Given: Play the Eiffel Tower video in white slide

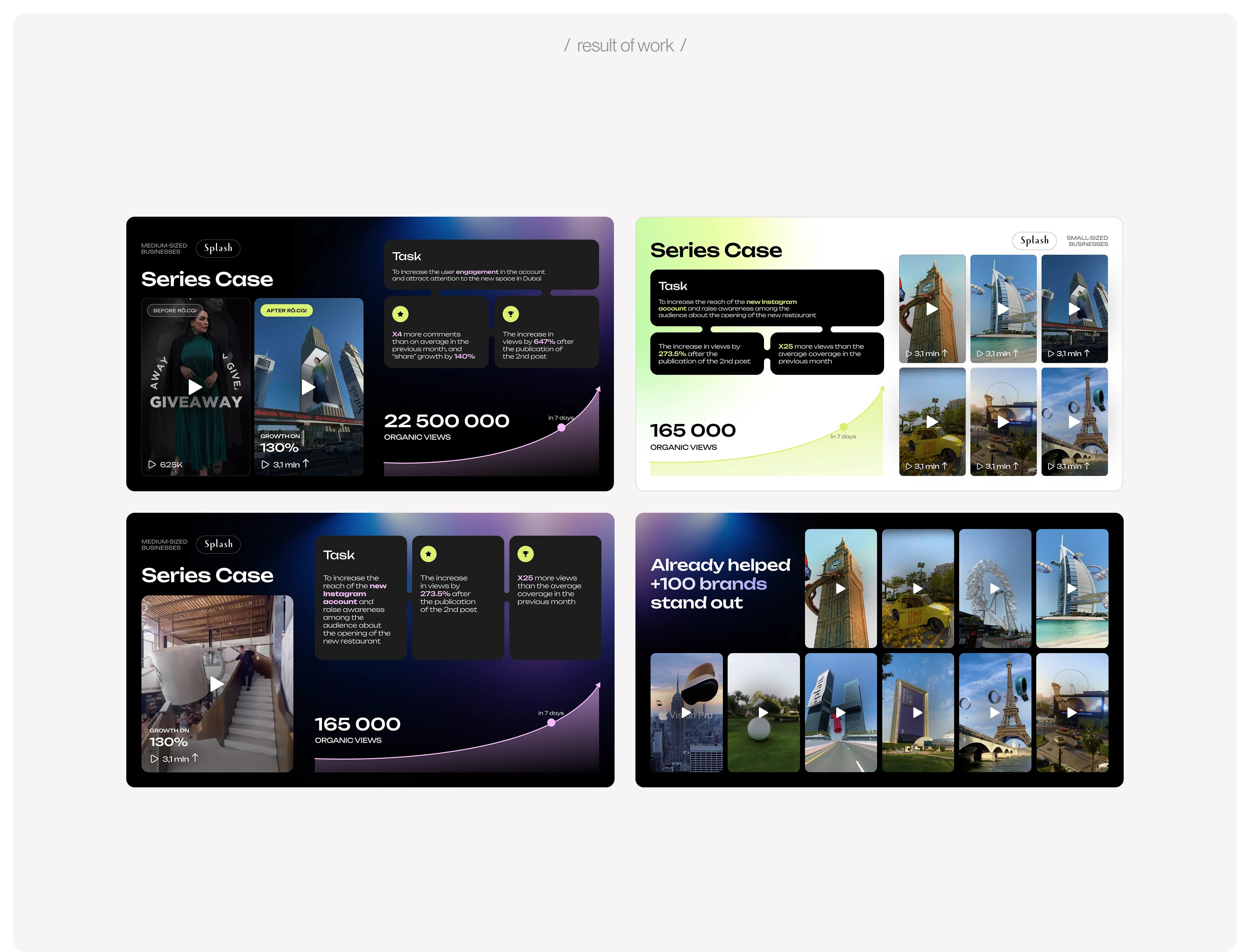Looking at the screenshot, I should tap(1074, 422).
